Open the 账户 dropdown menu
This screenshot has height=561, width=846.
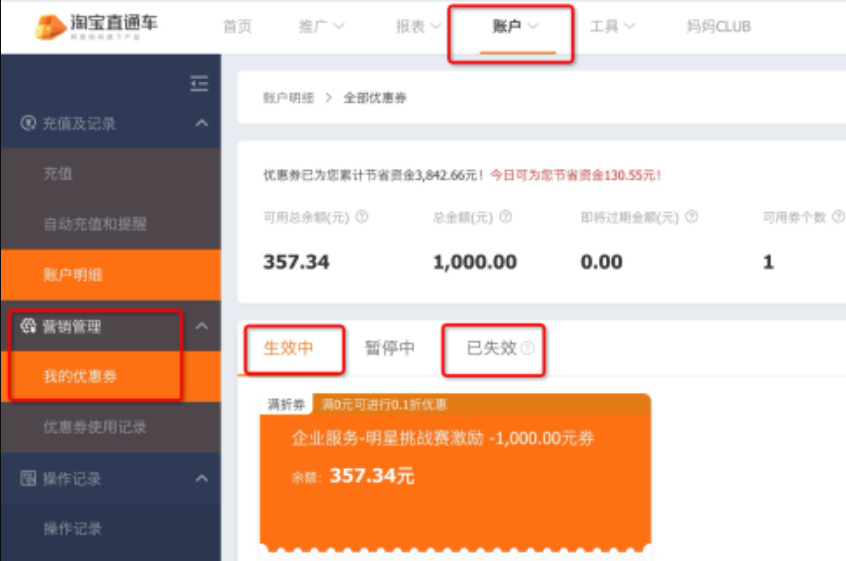click(515, 26)
